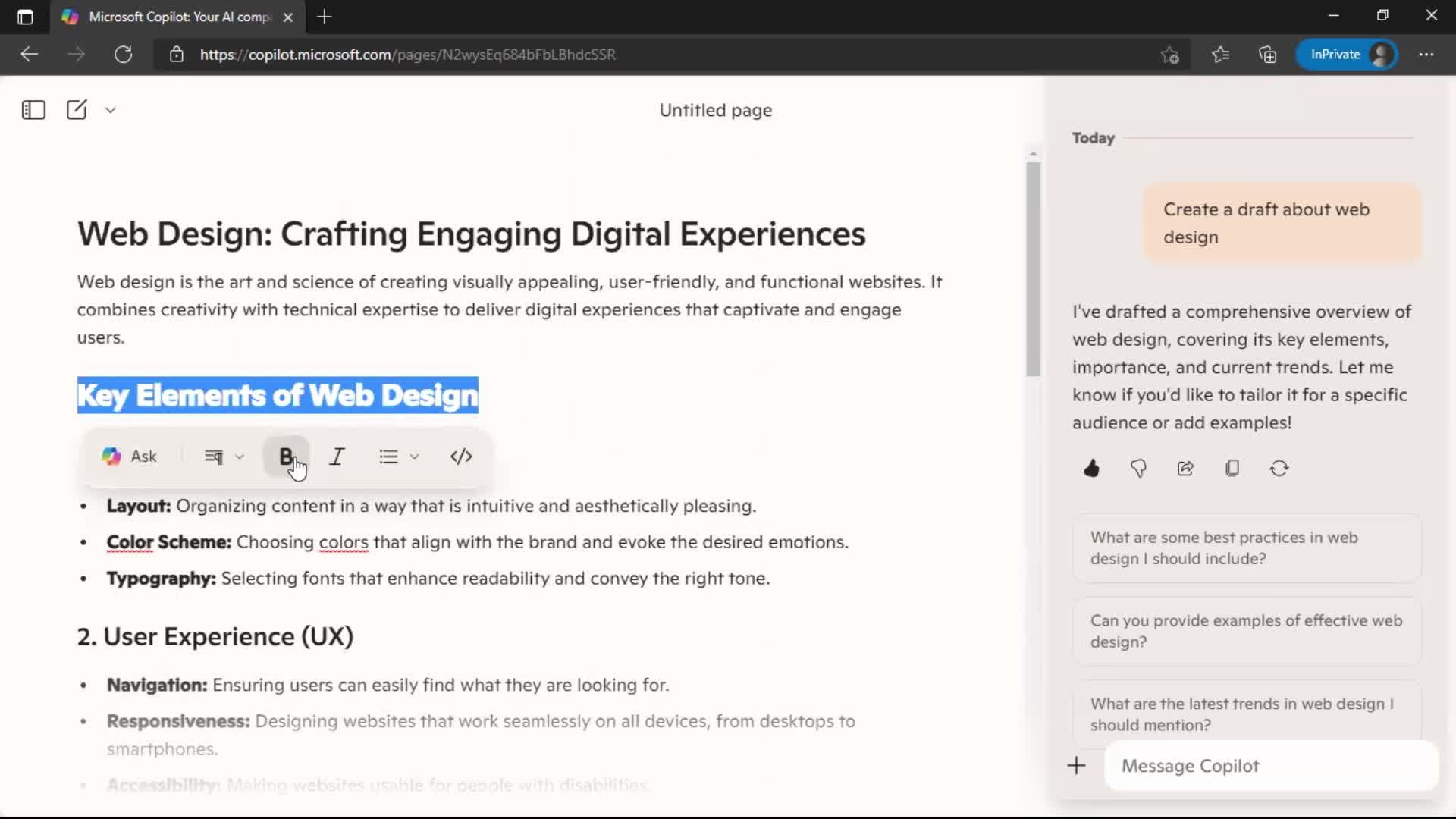Click the Responsiveness bullet item
Image resolution: width=1456 pixels, height=819 pixels.
pos(481,735)
